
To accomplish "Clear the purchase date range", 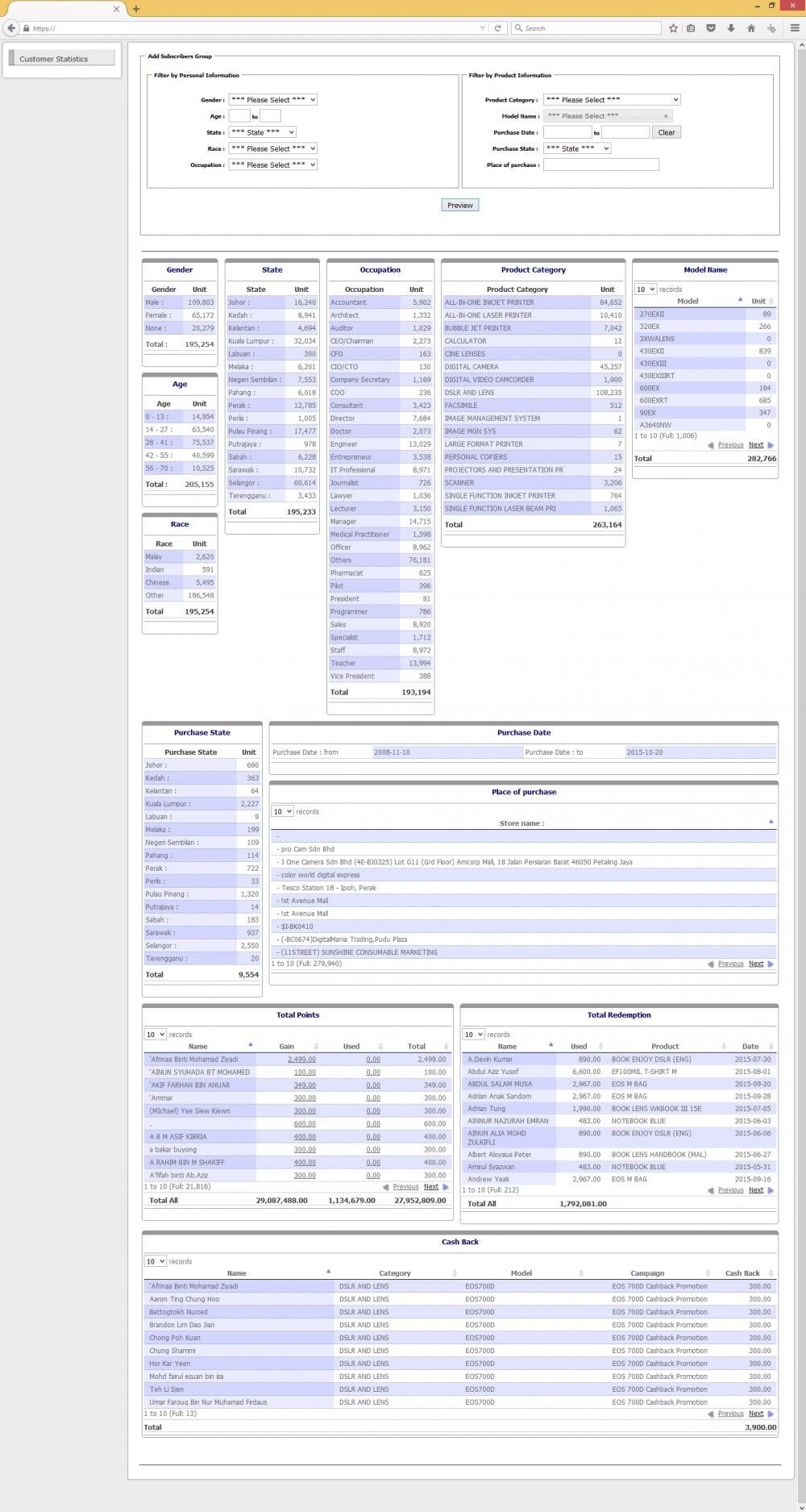I will pyautogui.click(x=667, y=132).
